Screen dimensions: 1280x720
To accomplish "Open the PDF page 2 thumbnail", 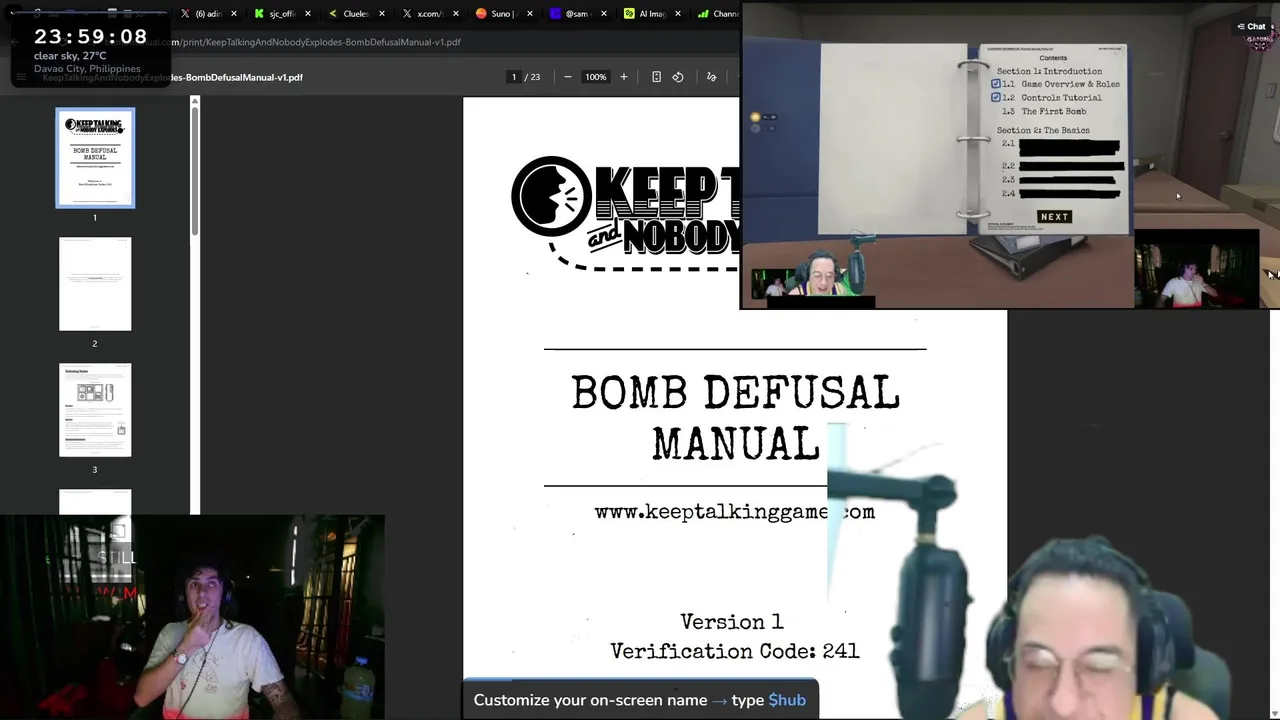I will 95,284.
